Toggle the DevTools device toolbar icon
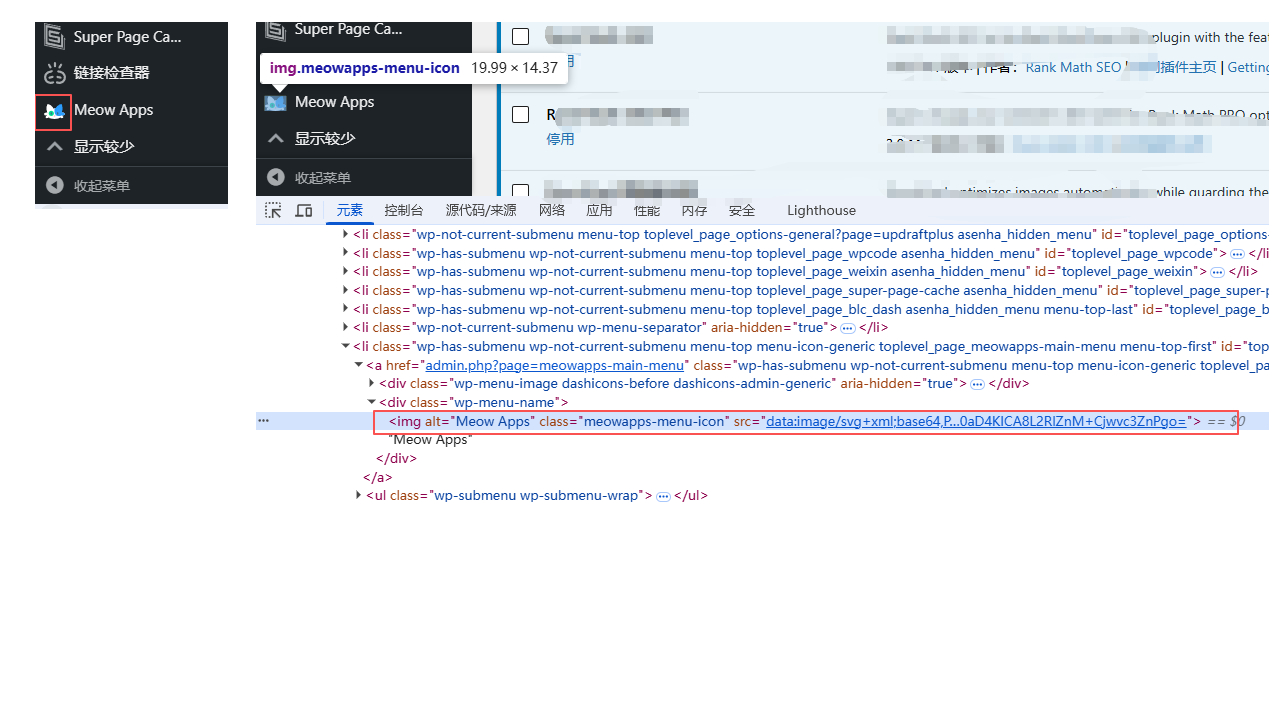This screenshot has height=720, width=1280. coord(304,210)
